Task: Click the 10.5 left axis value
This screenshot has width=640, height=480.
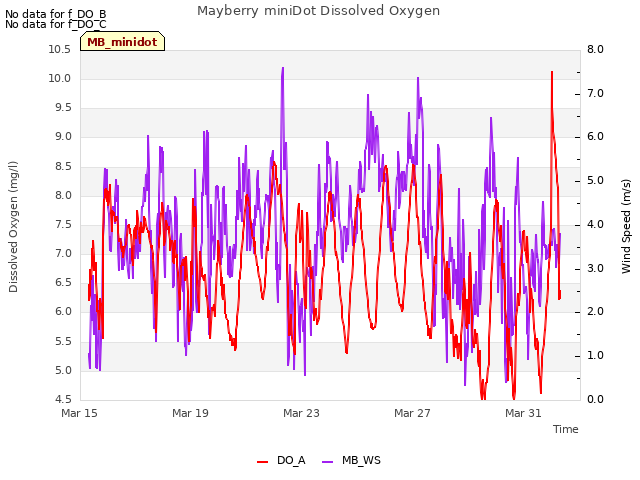Action: click(x=60, y=49)
